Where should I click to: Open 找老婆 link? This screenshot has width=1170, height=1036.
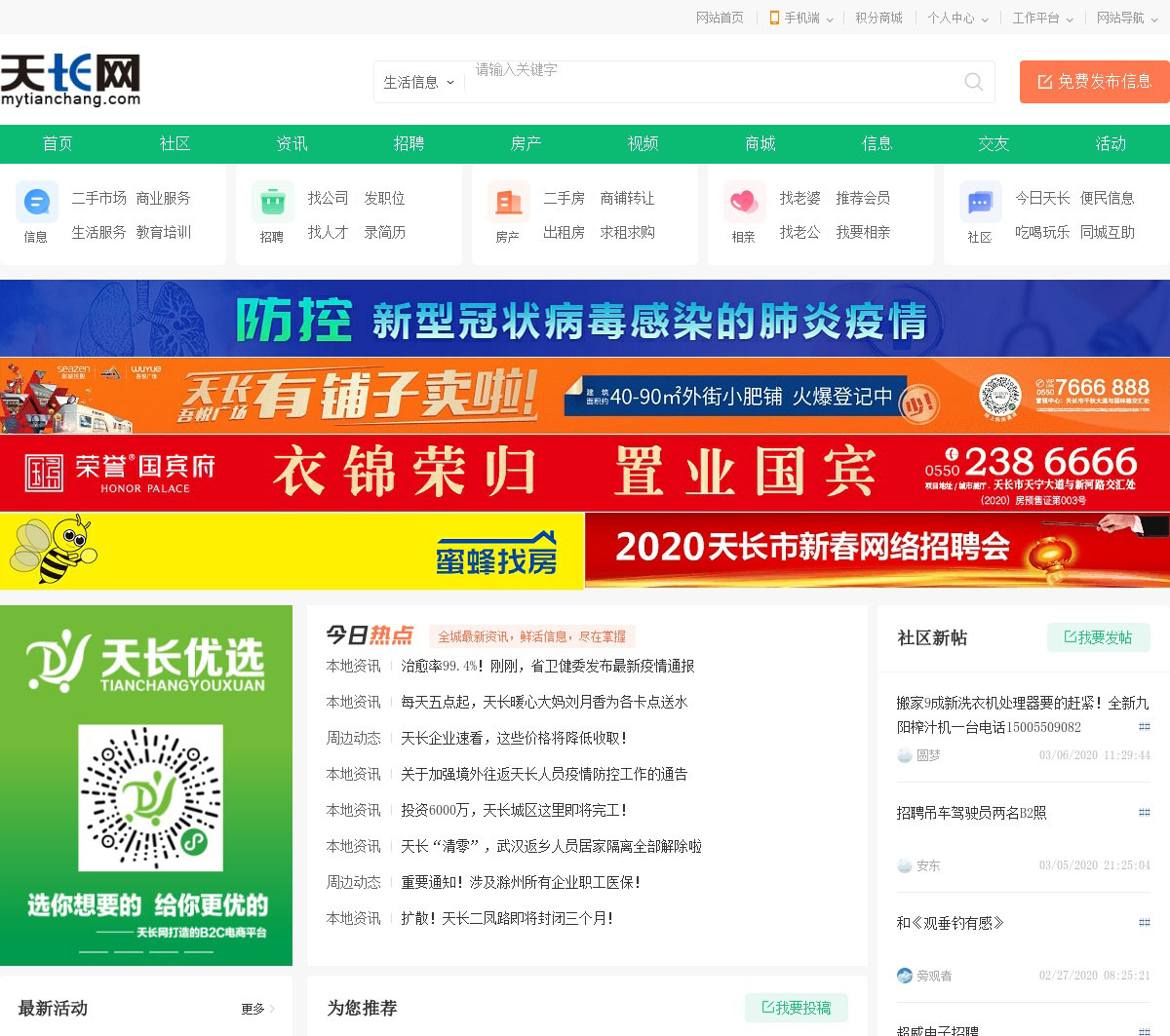[799, 198]
